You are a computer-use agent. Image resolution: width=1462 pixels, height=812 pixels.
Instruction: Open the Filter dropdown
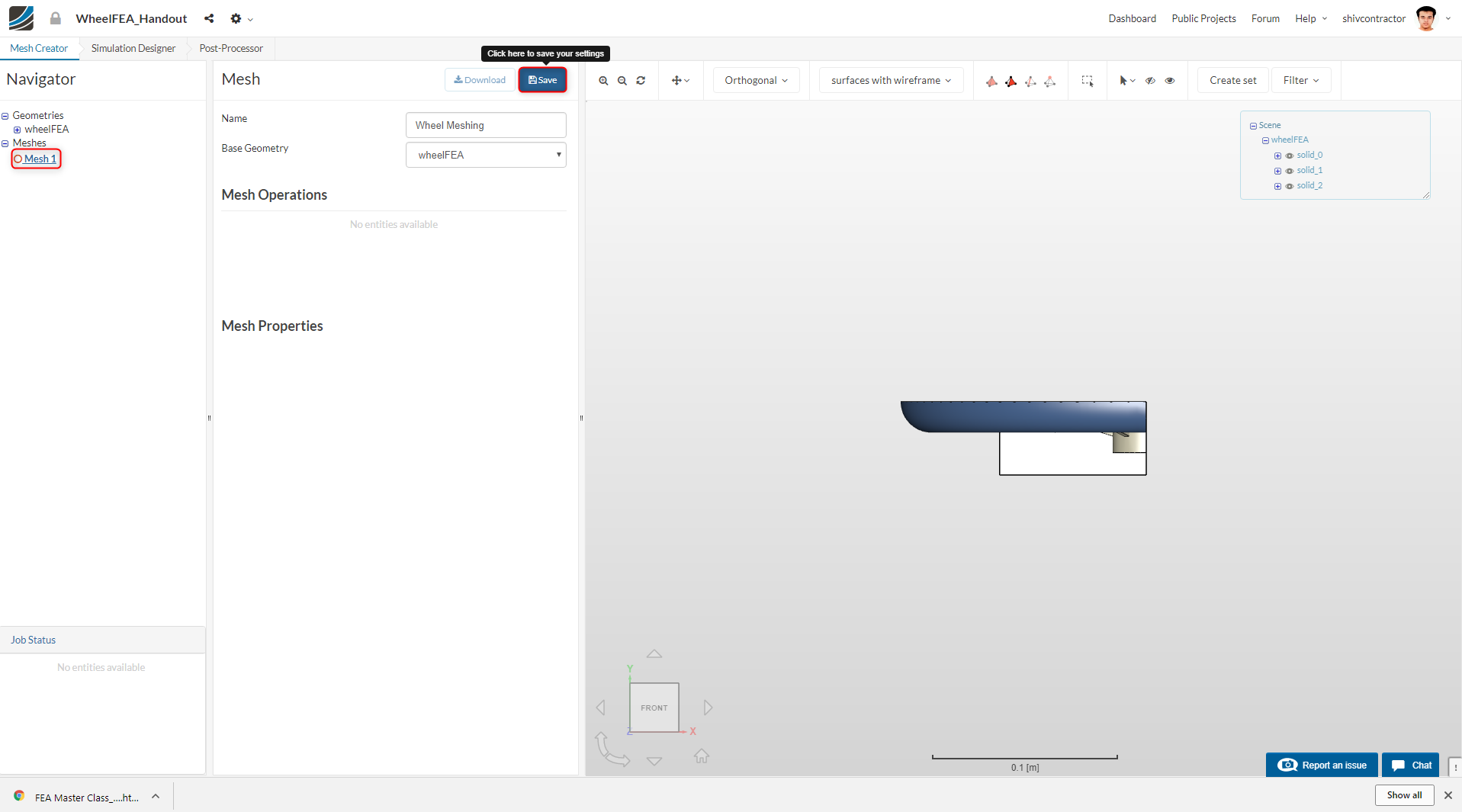[x=1301, y=80]
